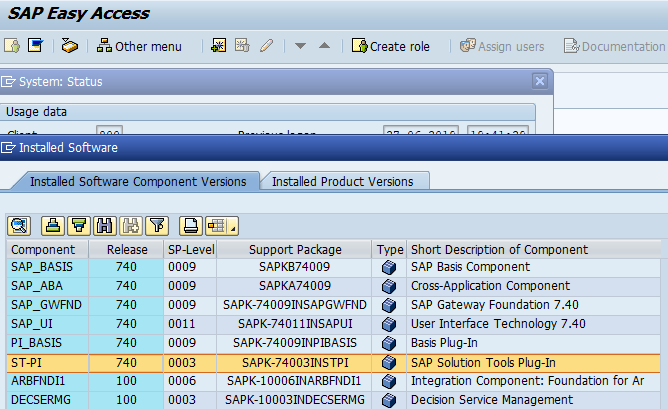Image resolution: width=668 pixels, height=409 pixels.
Task: Click the Create role button
Action: pyautogui.click(x=390, y=46)
